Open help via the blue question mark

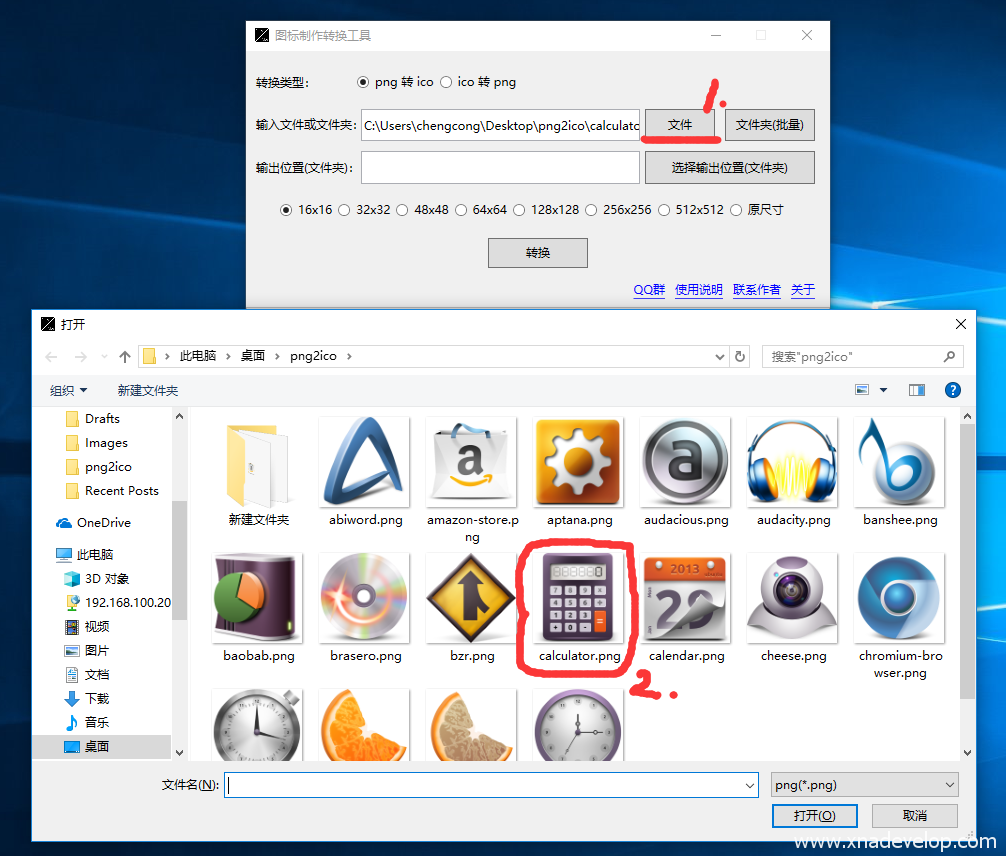953,390
